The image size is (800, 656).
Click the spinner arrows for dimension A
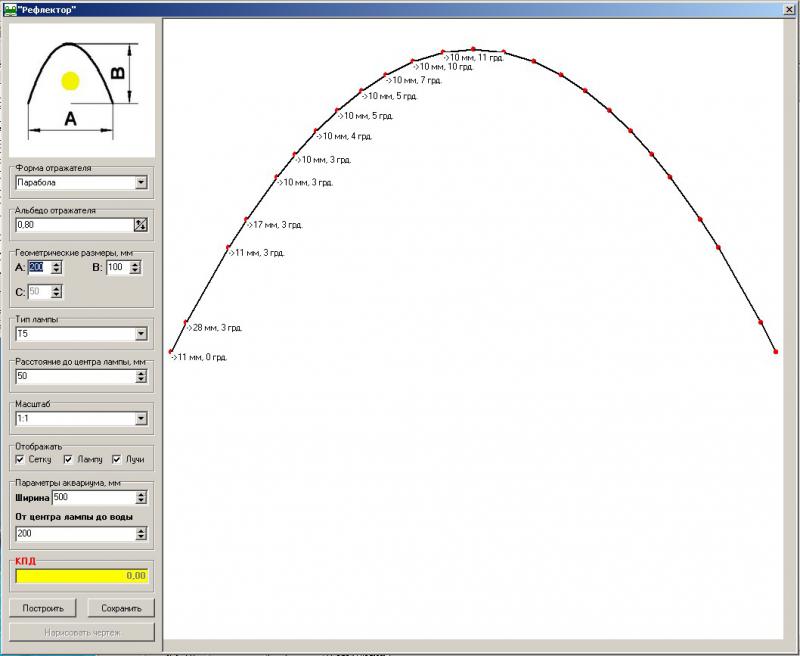[x=57, y=267]
